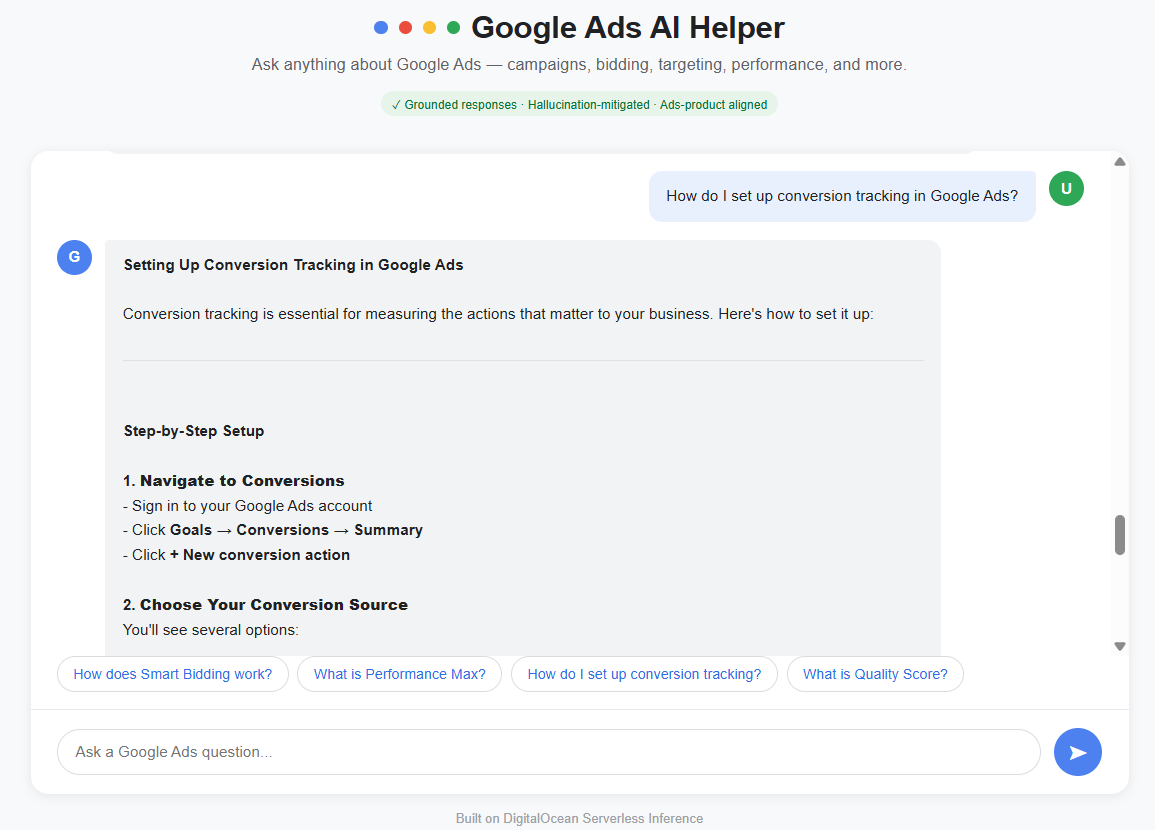Image resolution: width=1155 pixels, height=830 pixels.
Task: Click the user message about conversion tracking
Action: click(x=842, y=196)
